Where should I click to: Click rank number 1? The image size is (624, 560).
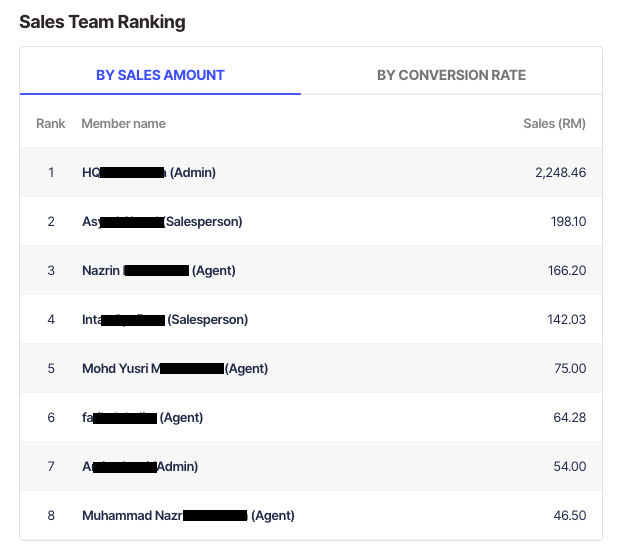(x=51, y=172)
